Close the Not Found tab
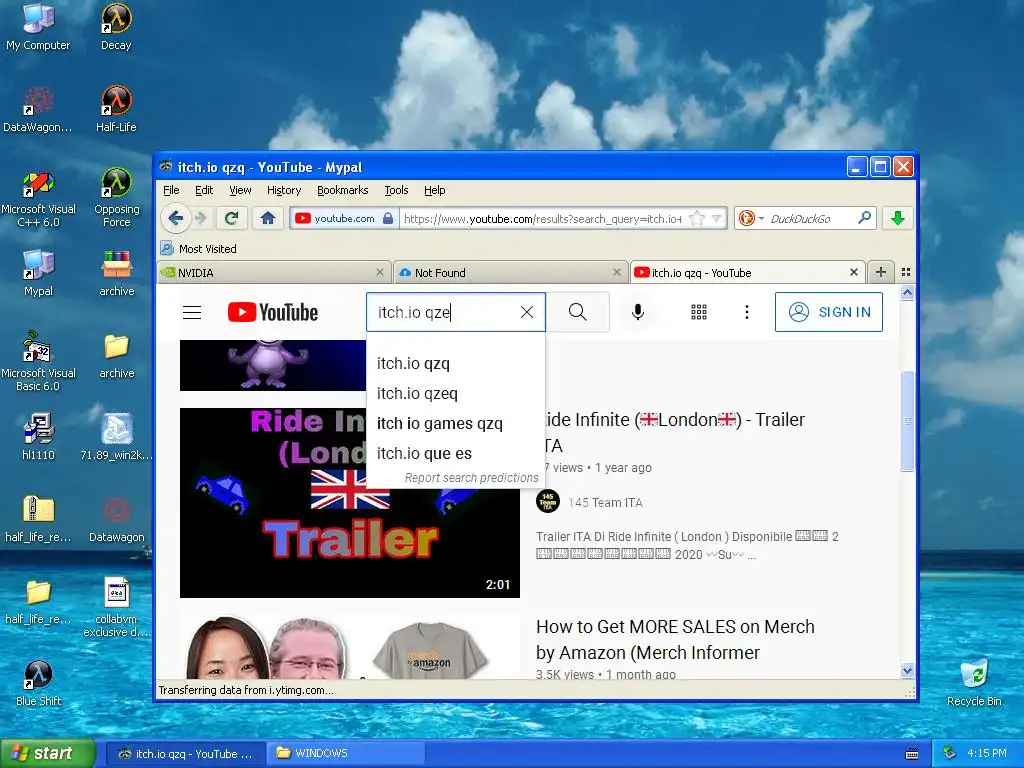The image size is (1024, 768). tap(616, 272)
